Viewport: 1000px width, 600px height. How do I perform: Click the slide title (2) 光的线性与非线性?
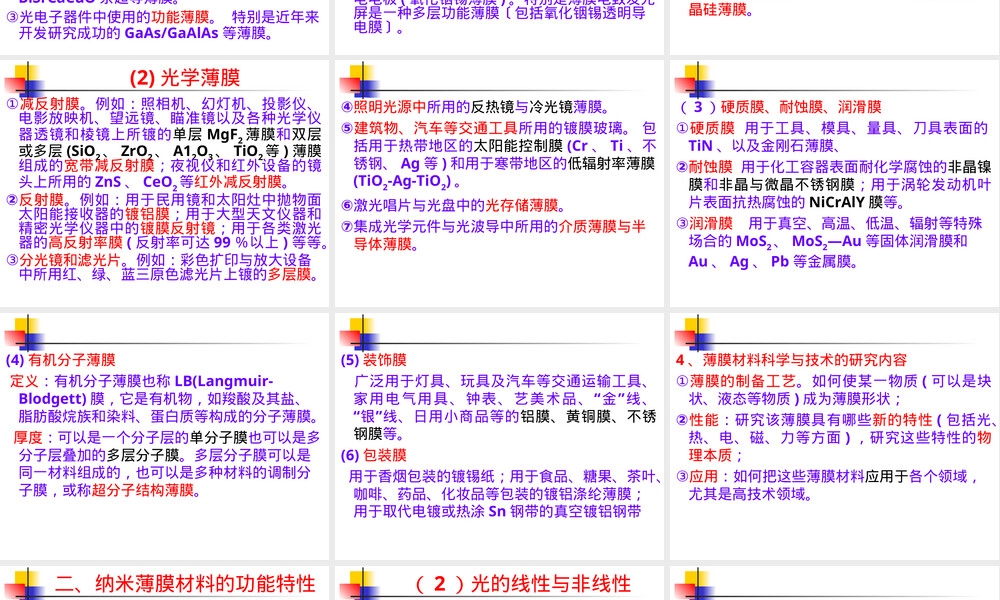522,583
